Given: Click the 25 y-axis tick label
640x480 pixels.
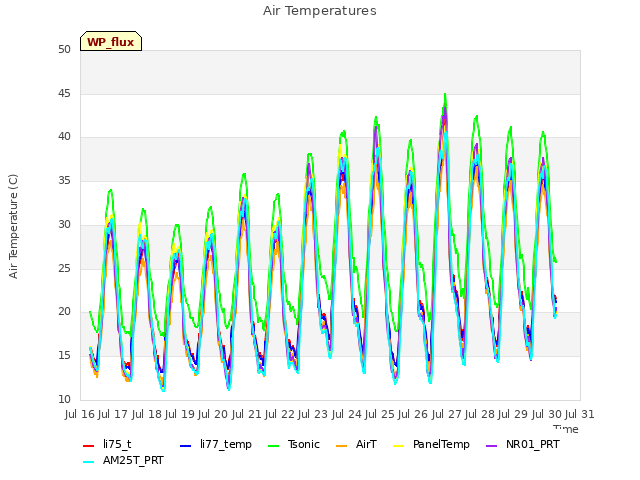Looking at the screenshot, I should point(64,269).
